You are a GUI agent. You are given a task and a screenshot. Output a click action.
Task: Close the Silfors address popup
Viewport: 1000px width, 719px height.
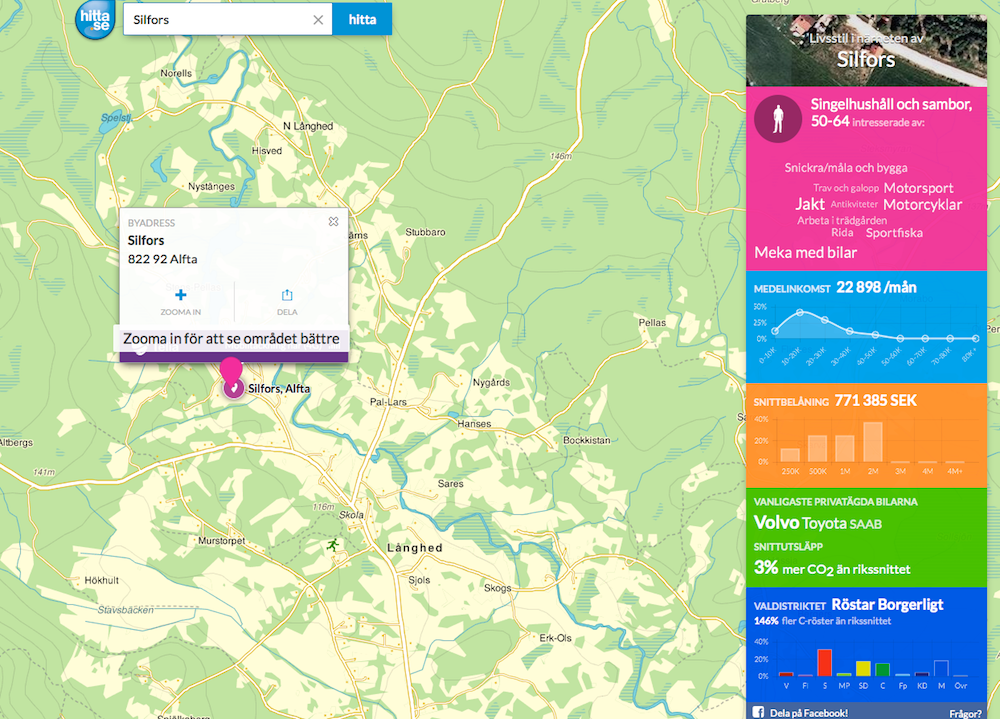(x=333, y=222)
